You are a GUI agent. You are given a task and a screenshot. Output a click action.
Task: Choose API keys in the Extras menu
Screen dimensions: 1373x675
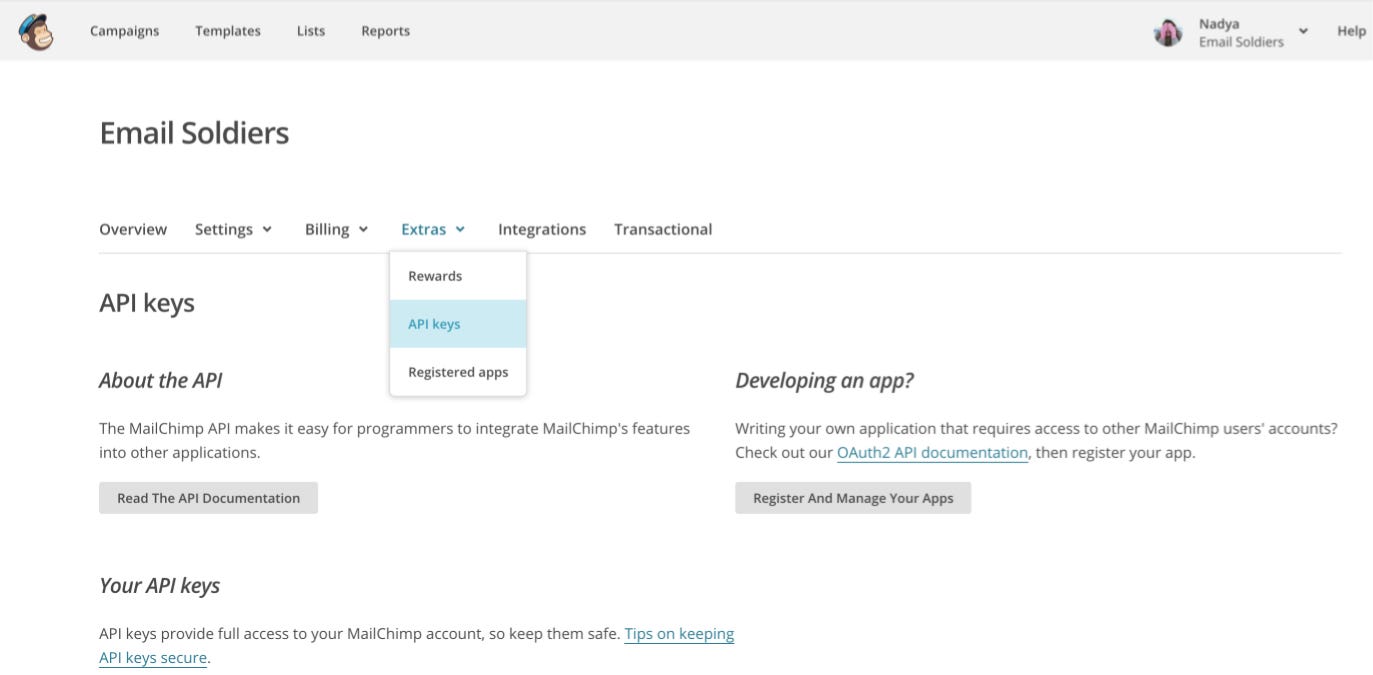click(434, 324)
